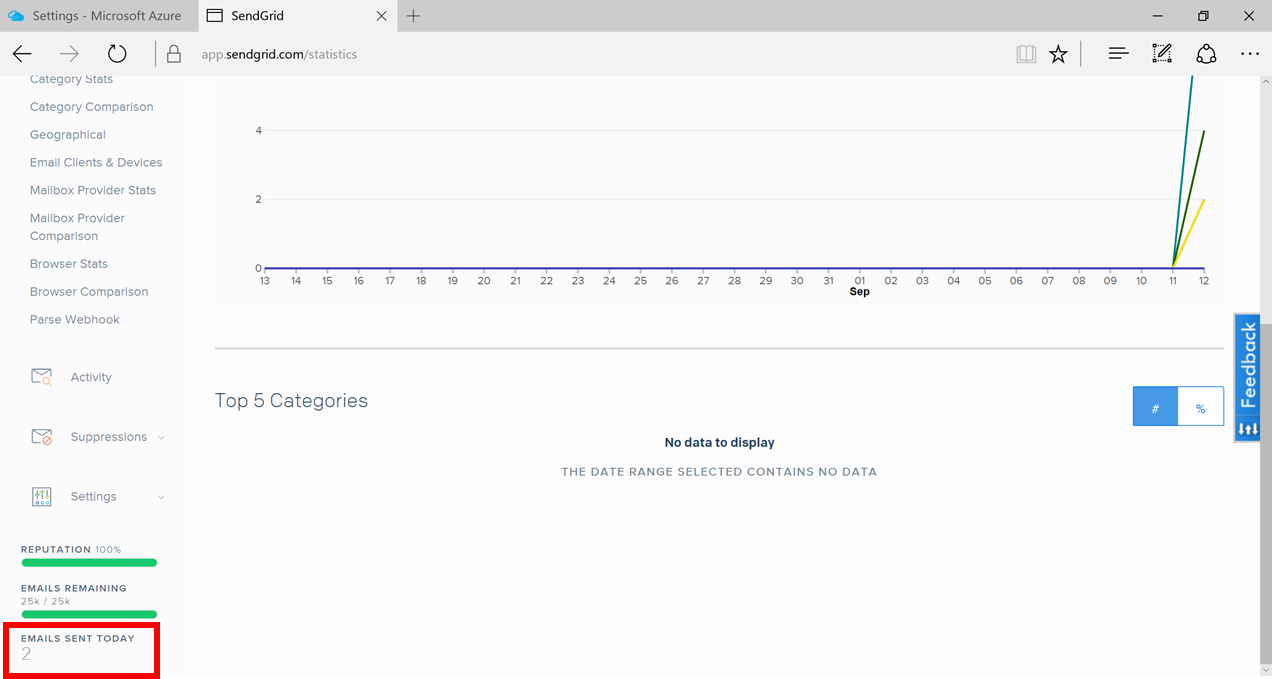Refresh the SendGrid statistics page
The image size is (1272, 679).
[x=117, y=54]
